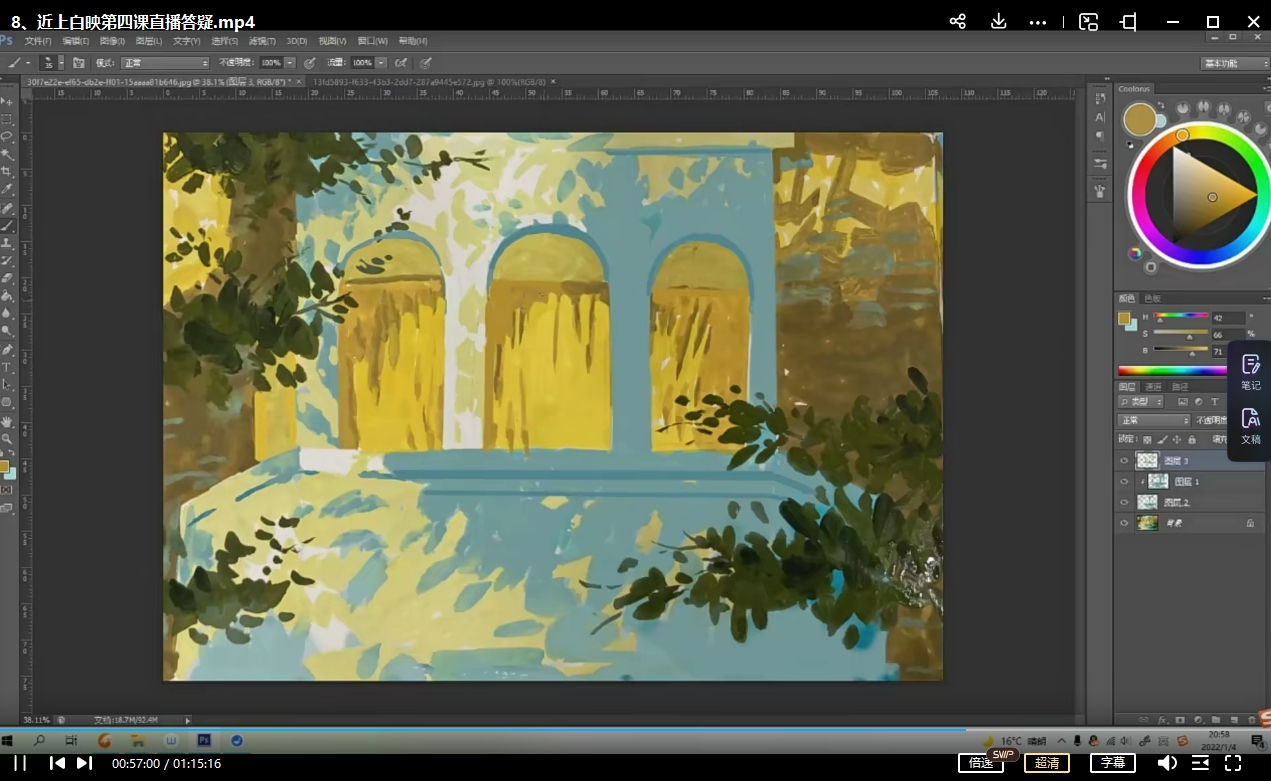Select the Type tool
The image size is (1271, 781).
coord(7,367)
